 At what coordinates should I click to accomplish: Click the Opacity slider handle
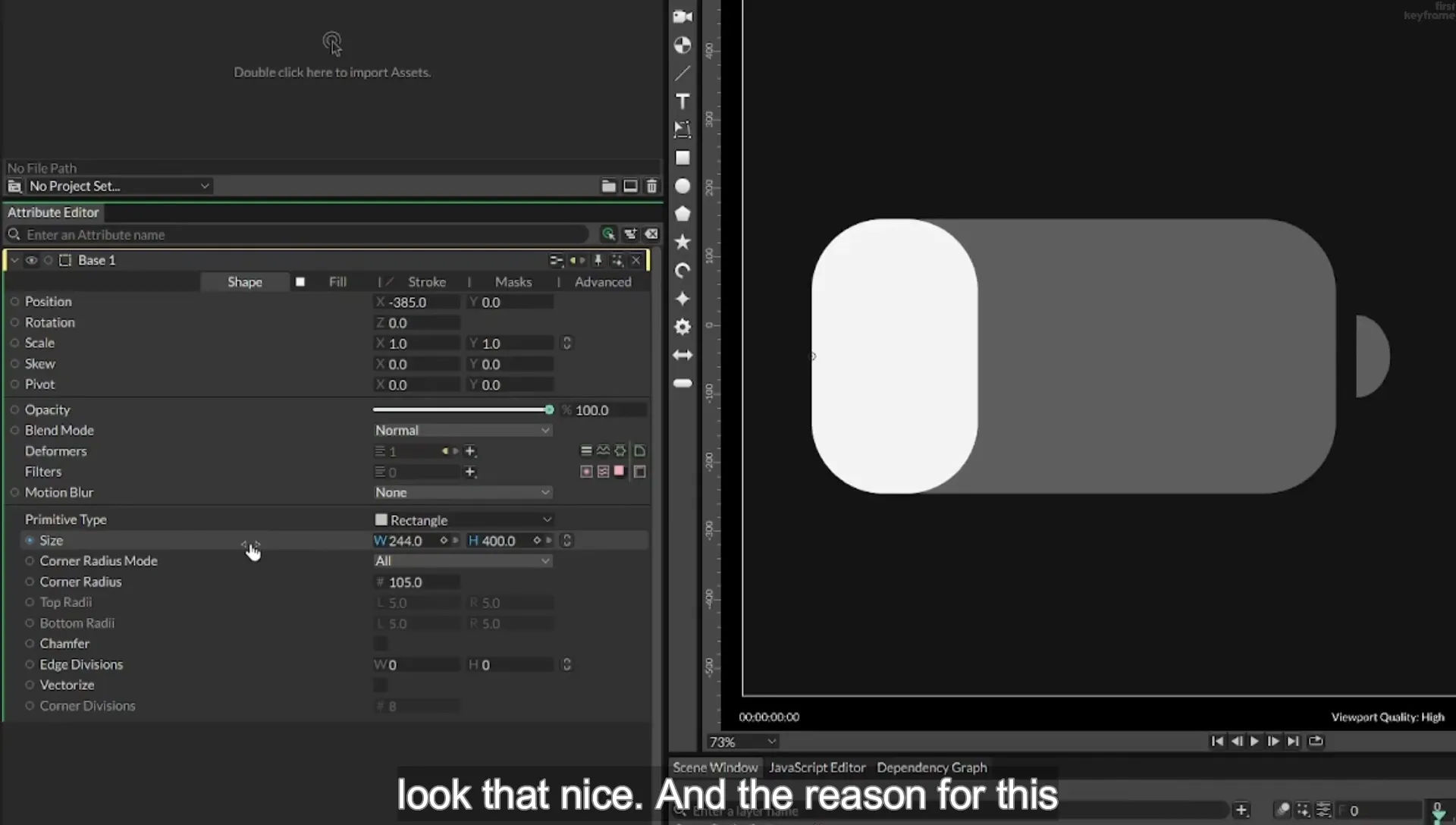pyautogui.click(x=549, y=410)
